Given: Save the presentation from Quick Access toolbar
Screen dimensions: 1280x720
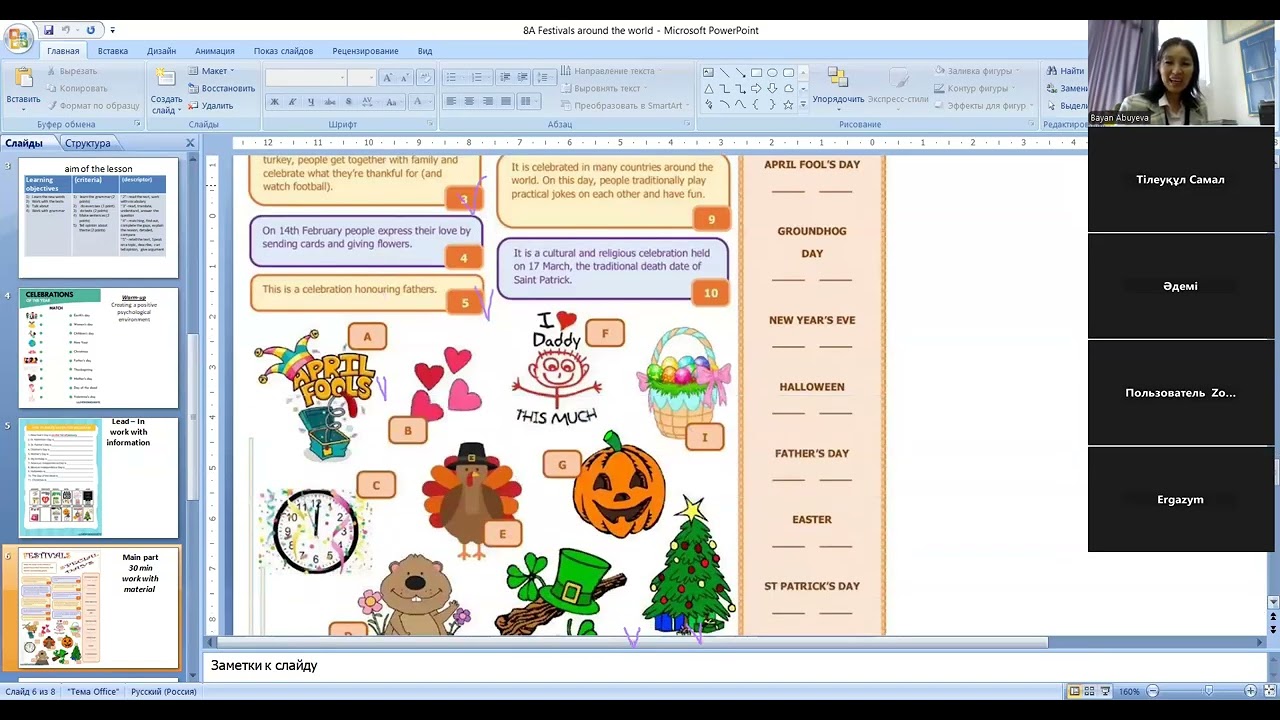Looking at the screenshot, I should 48,30.
